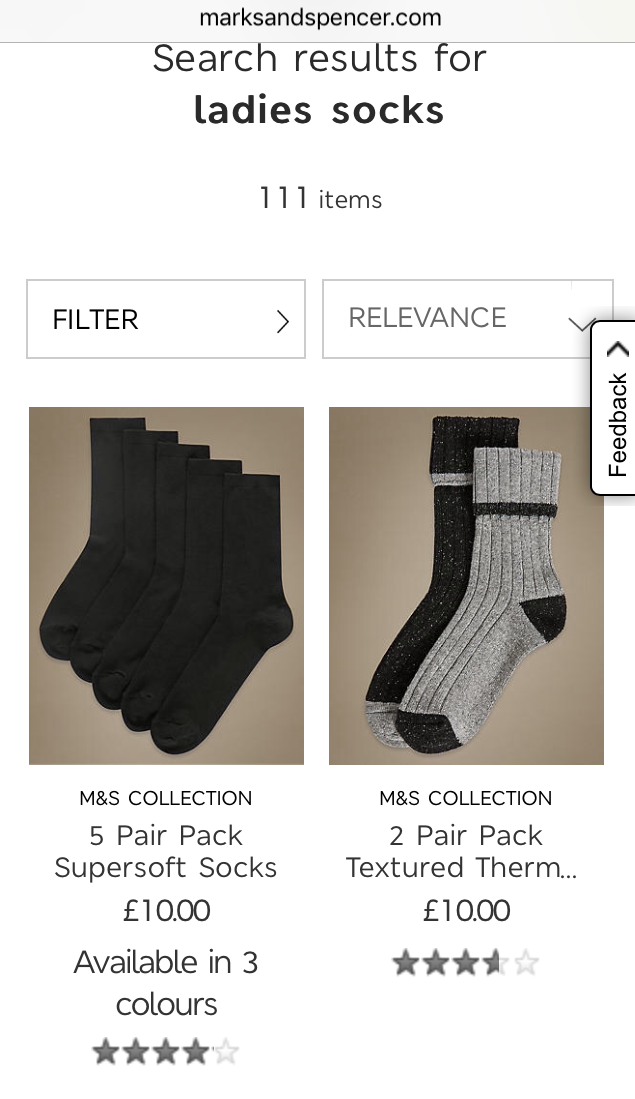This screenshot has width=635, height=1099.
Task: Open the black 5 Pair Pack socks image
Action: (166, 585)
